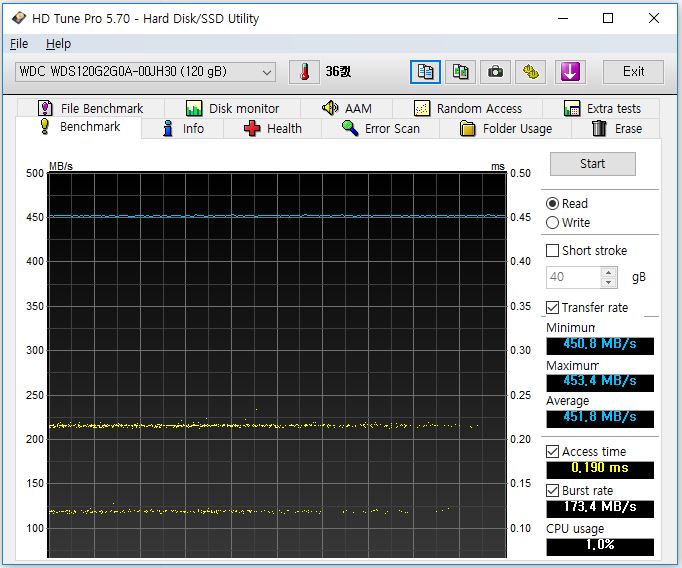Click the Maximum 453.4 MB/s value
This screenshot has width=682, height=568.
point(600,381)
